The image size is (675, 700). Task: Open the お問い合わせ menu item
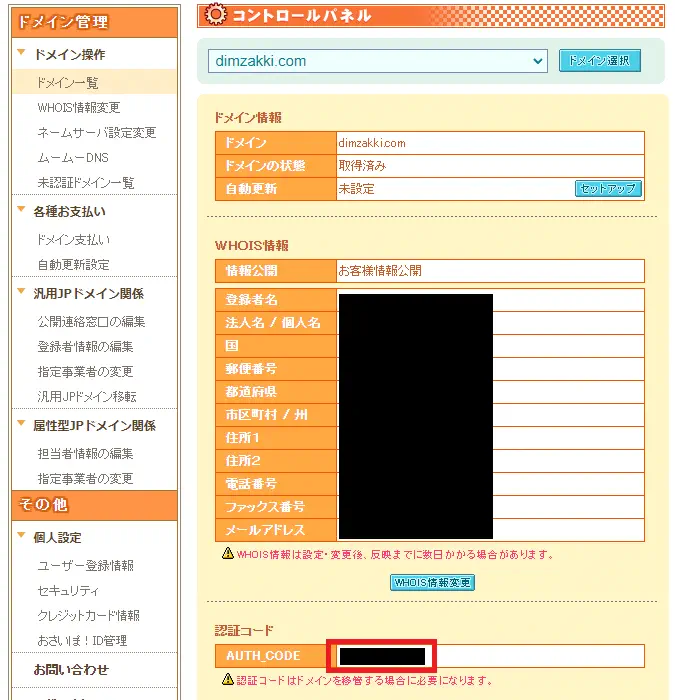(x=70, y=669)
